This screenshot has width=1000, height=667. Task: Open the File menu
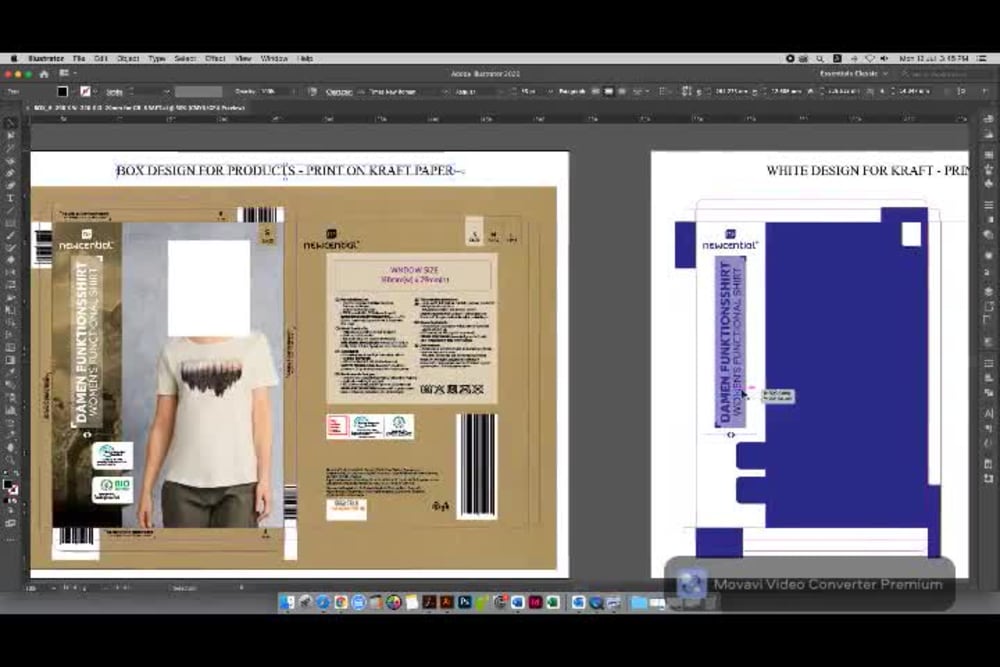click(79, 59)
